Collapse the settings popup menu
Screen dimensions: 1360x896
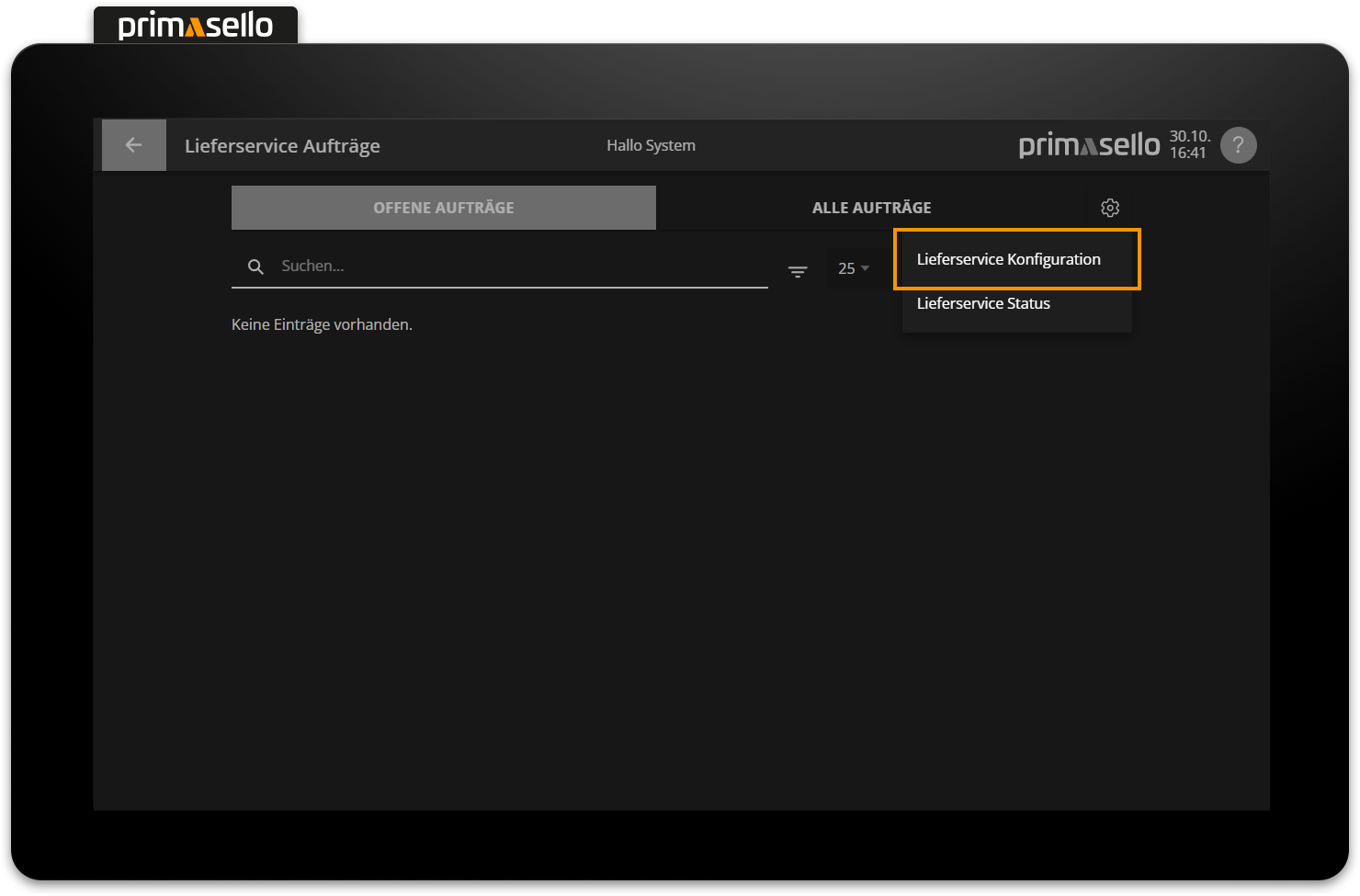[1109, 208]
